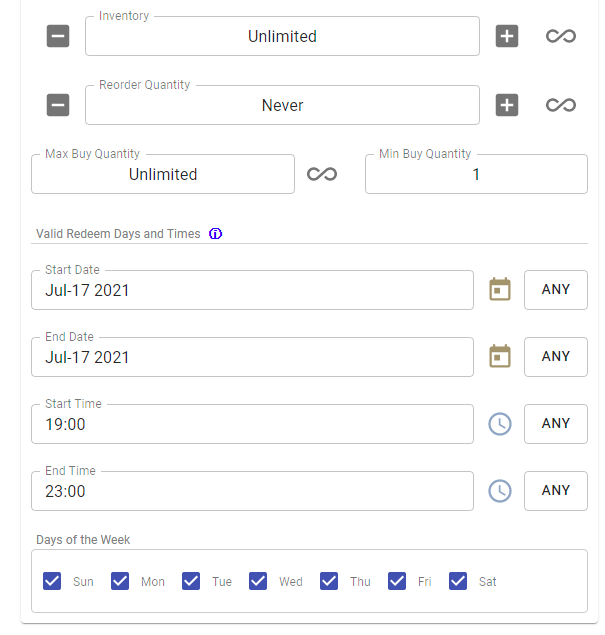Image resolution: width=605 pixels, height=635 pixels.
Task: Click plus button for Reorder Quantity
Action: tap(507, 105)
